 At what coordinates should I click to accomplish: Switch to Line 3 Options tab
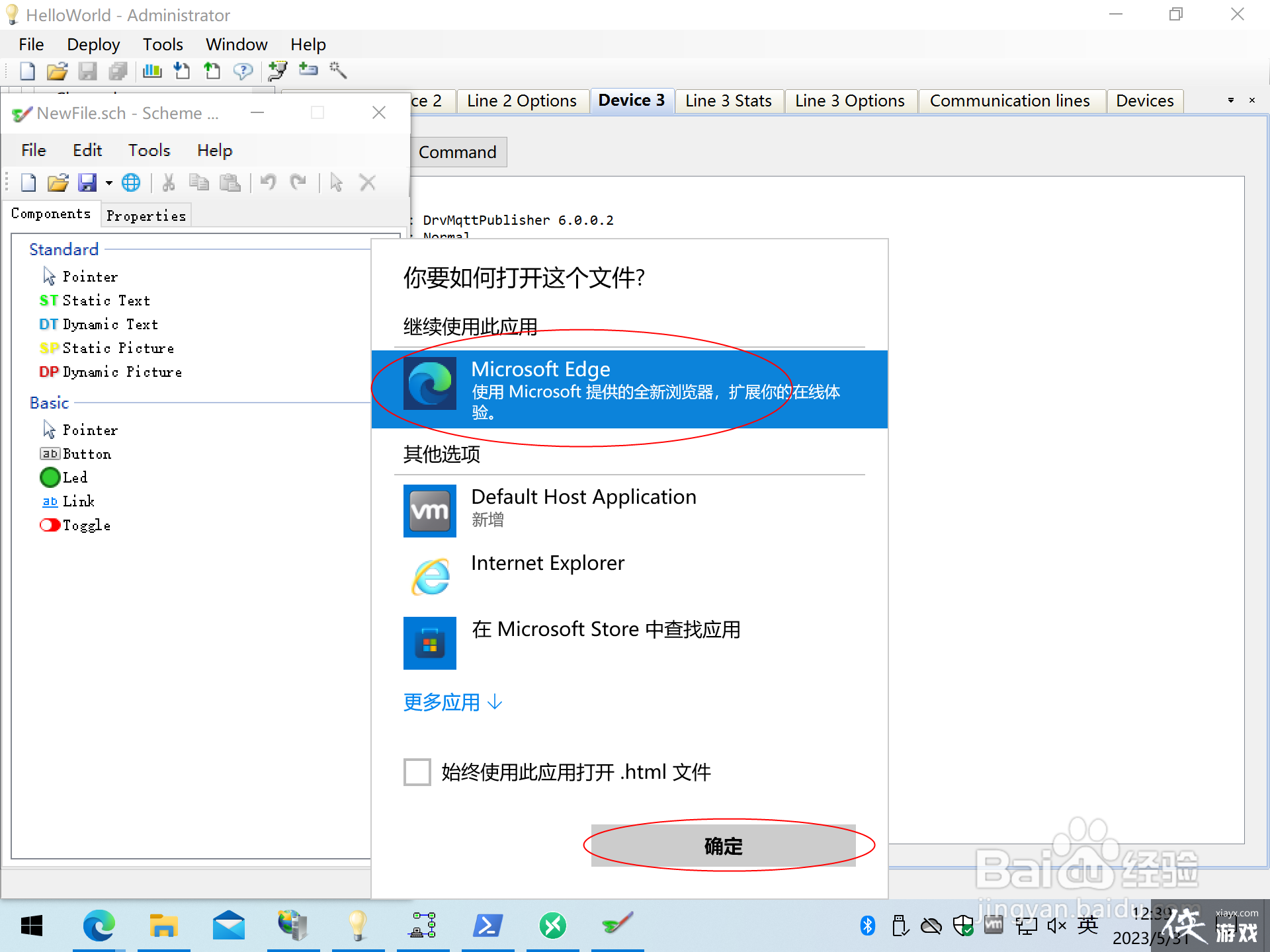coord(849,100)
